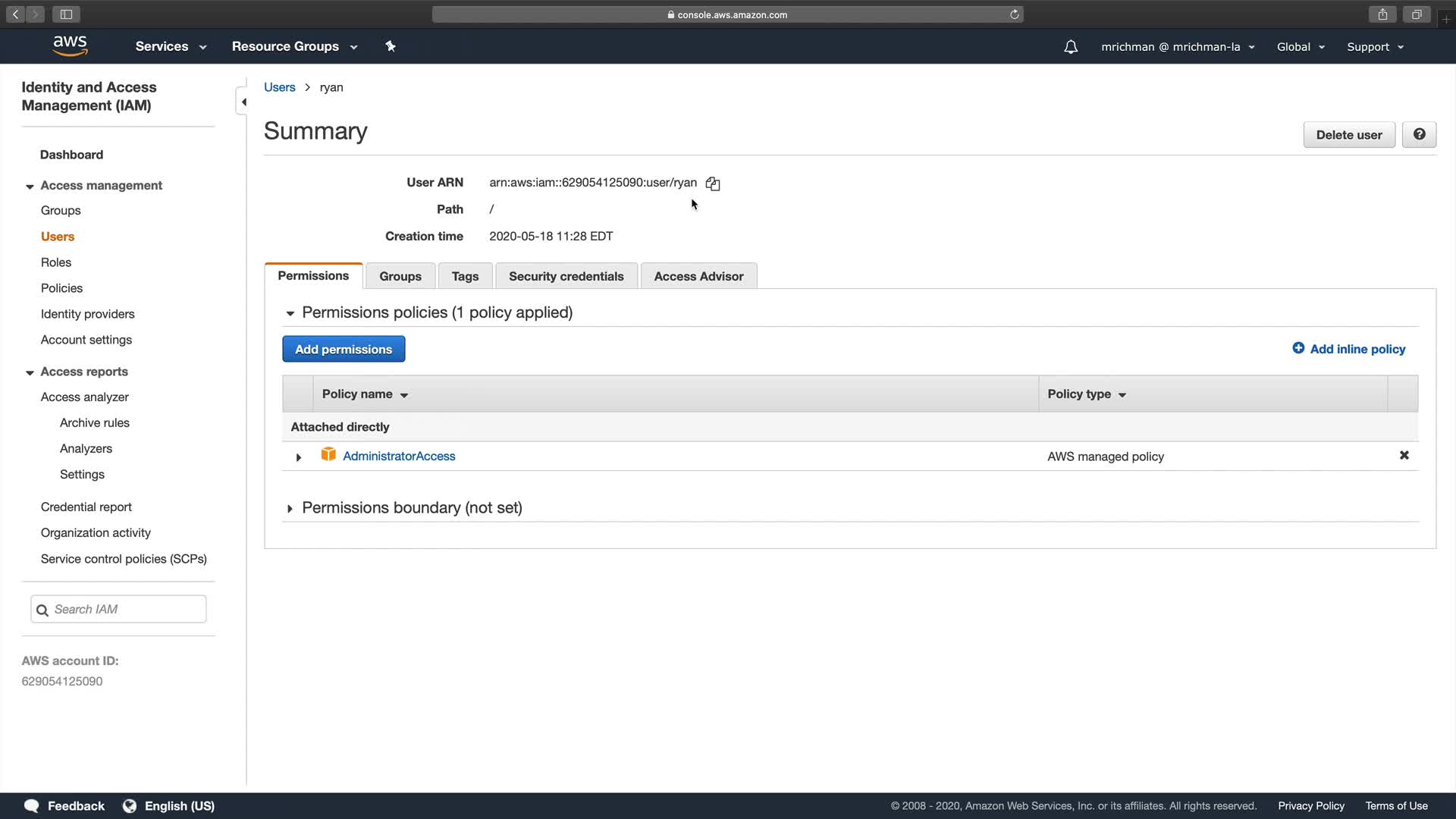Screen dimensions: 1456x819
Task: Collapse the IAM sidebar panel arrow
Action: tap(243, 102)
